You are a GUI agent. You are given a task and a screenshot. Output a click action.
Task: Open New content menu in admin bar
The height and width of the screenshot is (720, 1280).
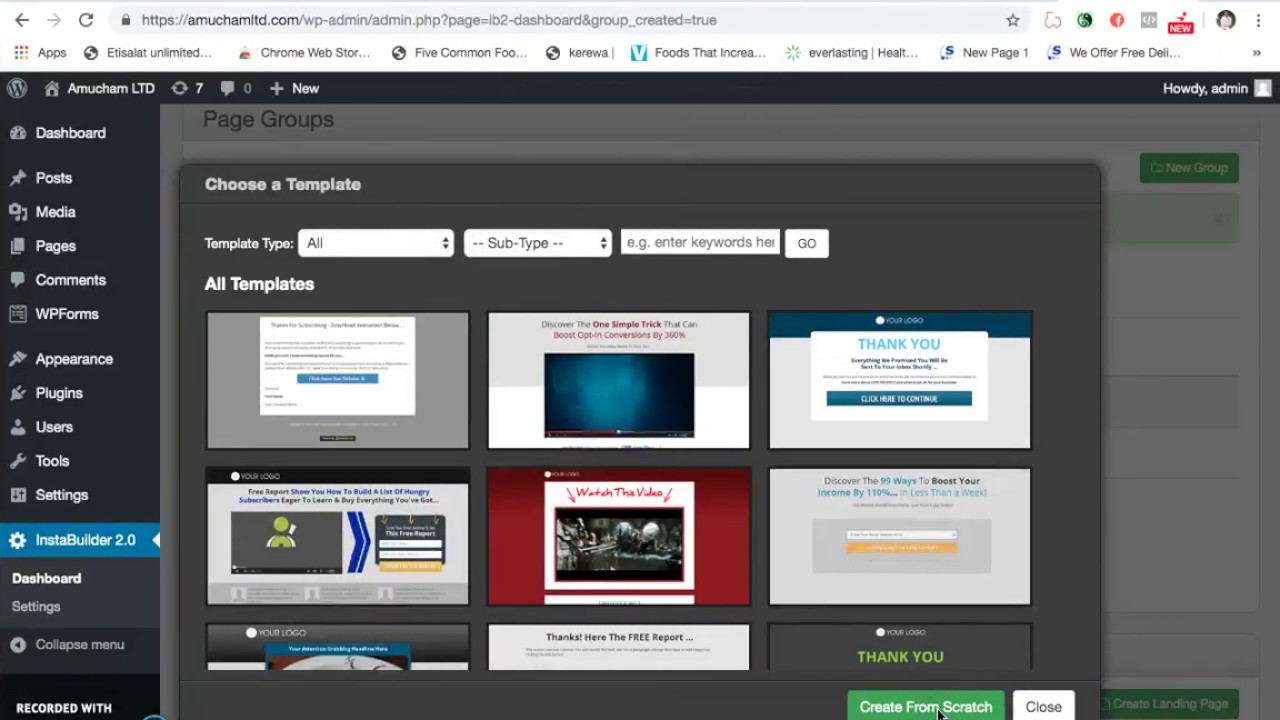295,88
